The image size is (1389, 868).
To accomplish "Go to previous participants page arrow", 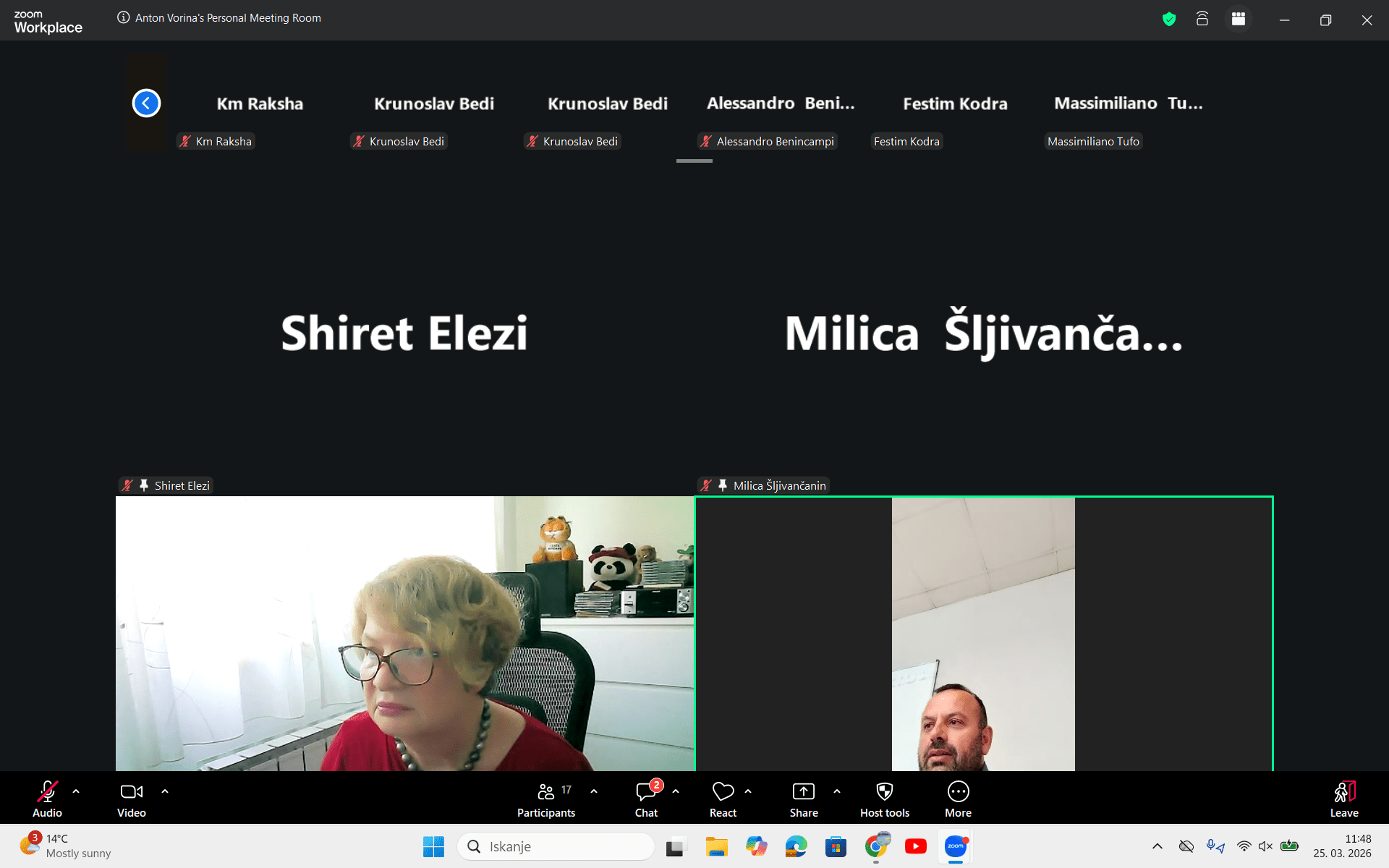I will (x=146, y=103).
